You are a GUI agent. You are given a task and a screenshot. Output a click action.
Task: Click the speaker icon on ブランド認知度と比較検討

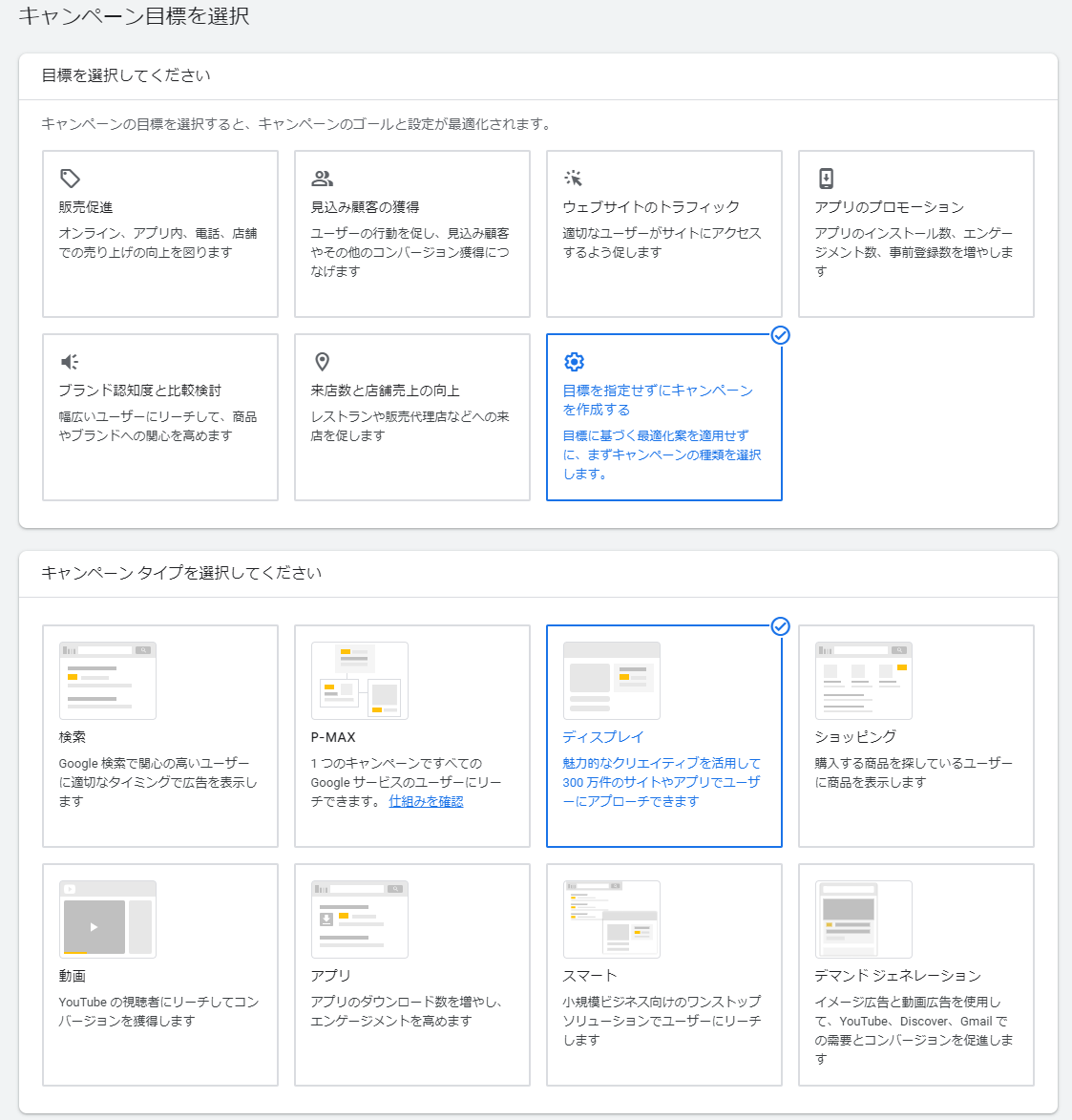pos(68,361)
